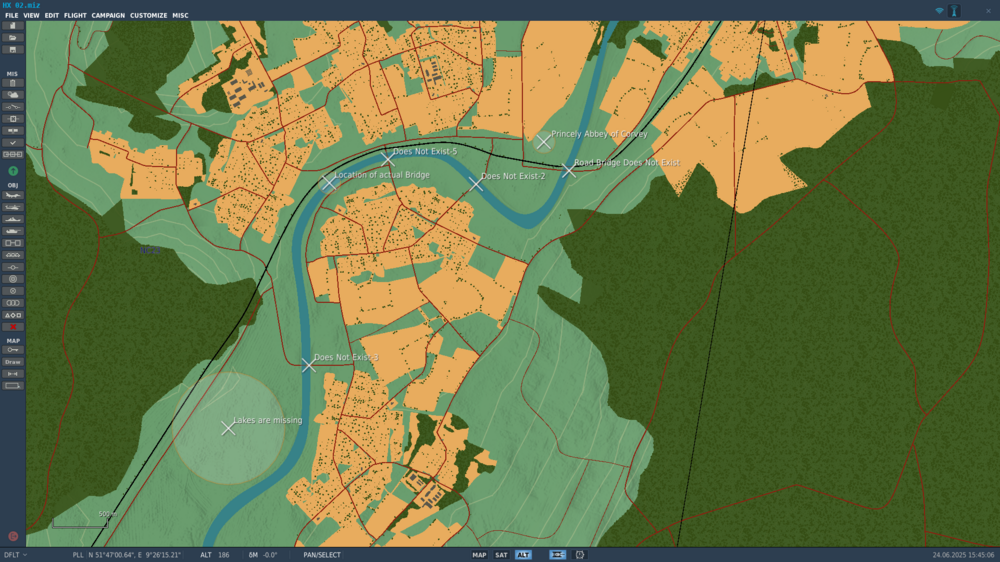This screenshot has width=1000, height=562.
Task: Select the 'Princely Abbey of Corvey' marker
Action: 543,142
